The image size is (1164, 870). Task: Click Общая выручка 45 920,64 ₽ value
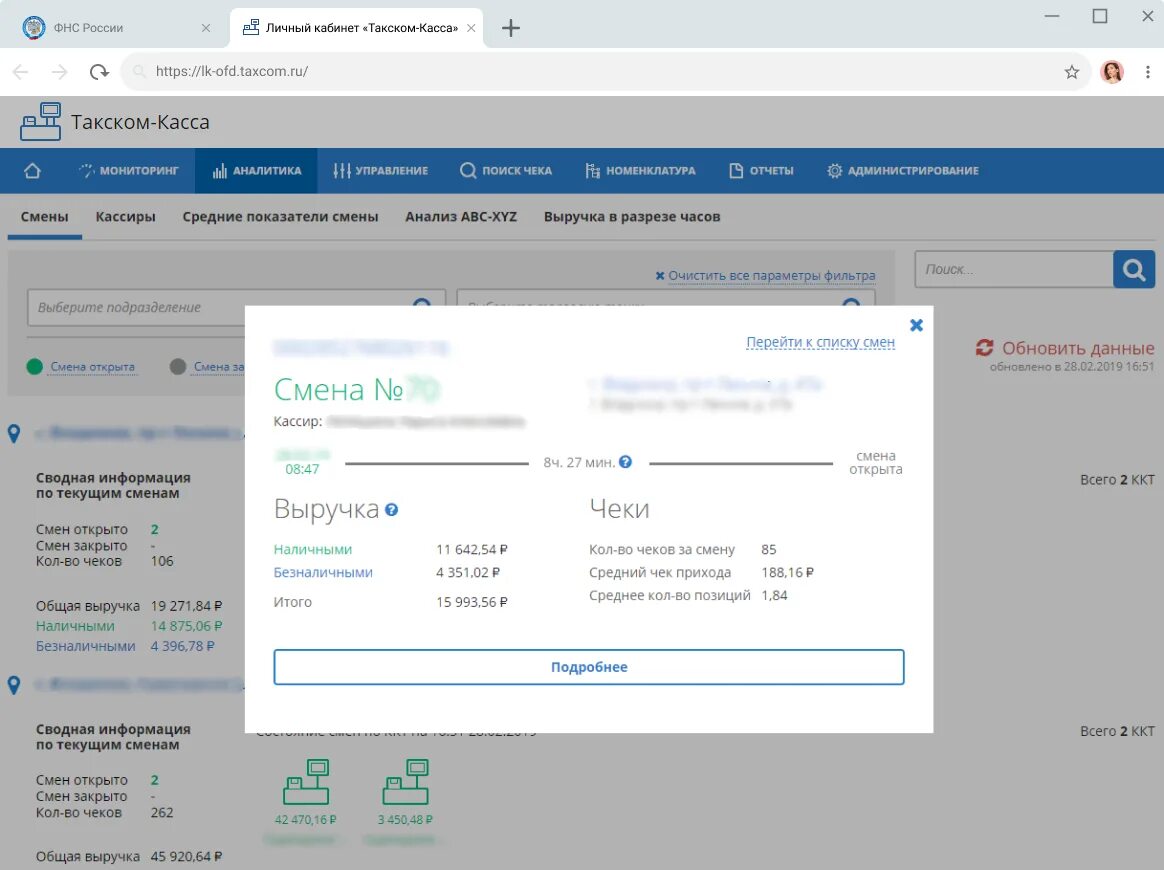(186, 856)
